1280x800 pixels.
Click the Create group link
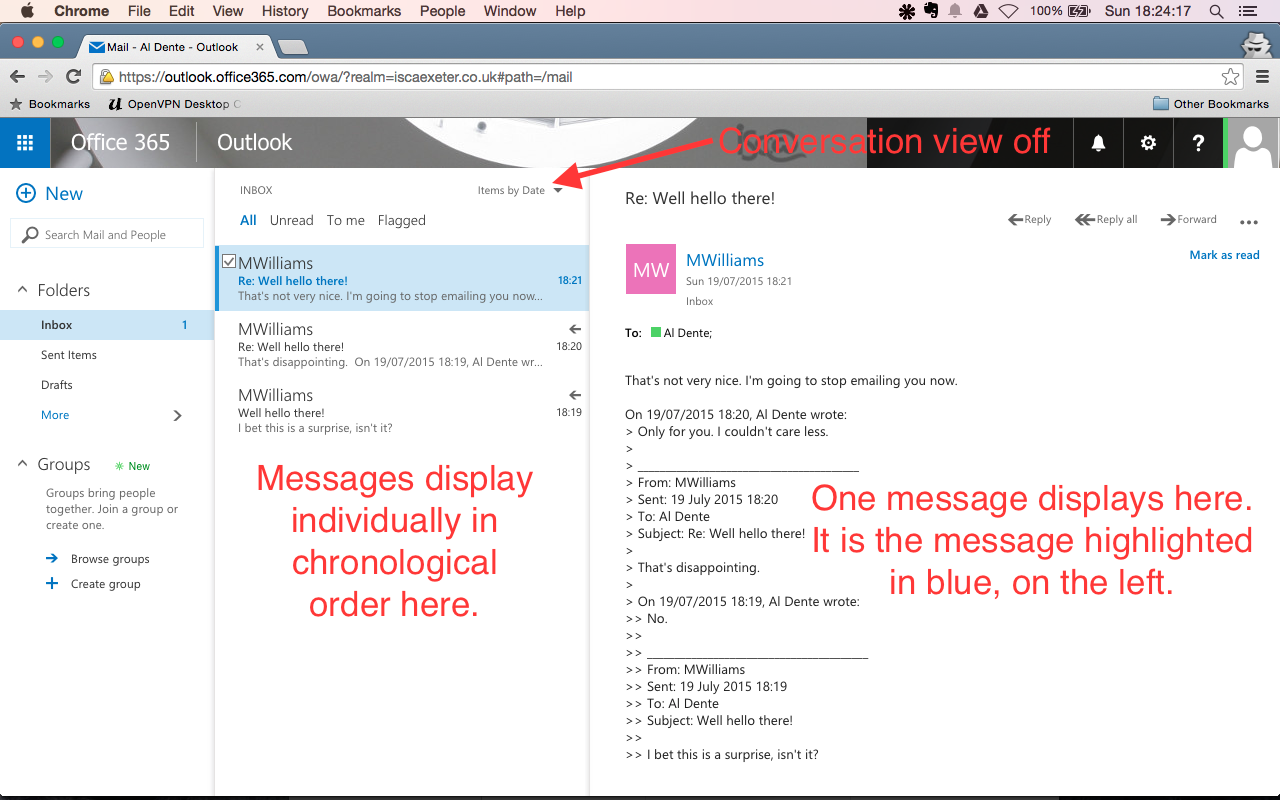pos(106,584)
